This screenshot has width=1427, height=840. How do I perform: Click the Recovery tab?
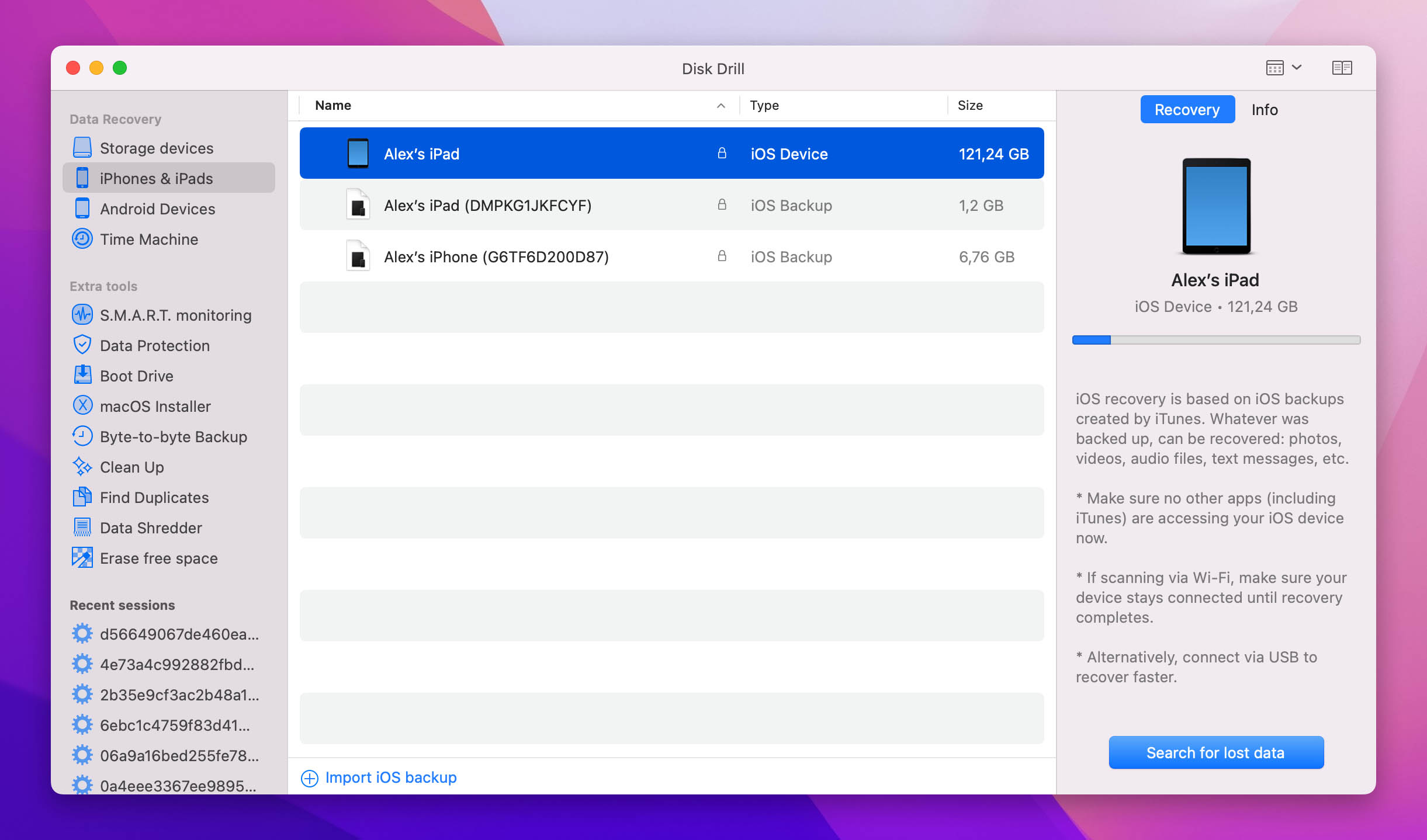[x=1187, y=109]
